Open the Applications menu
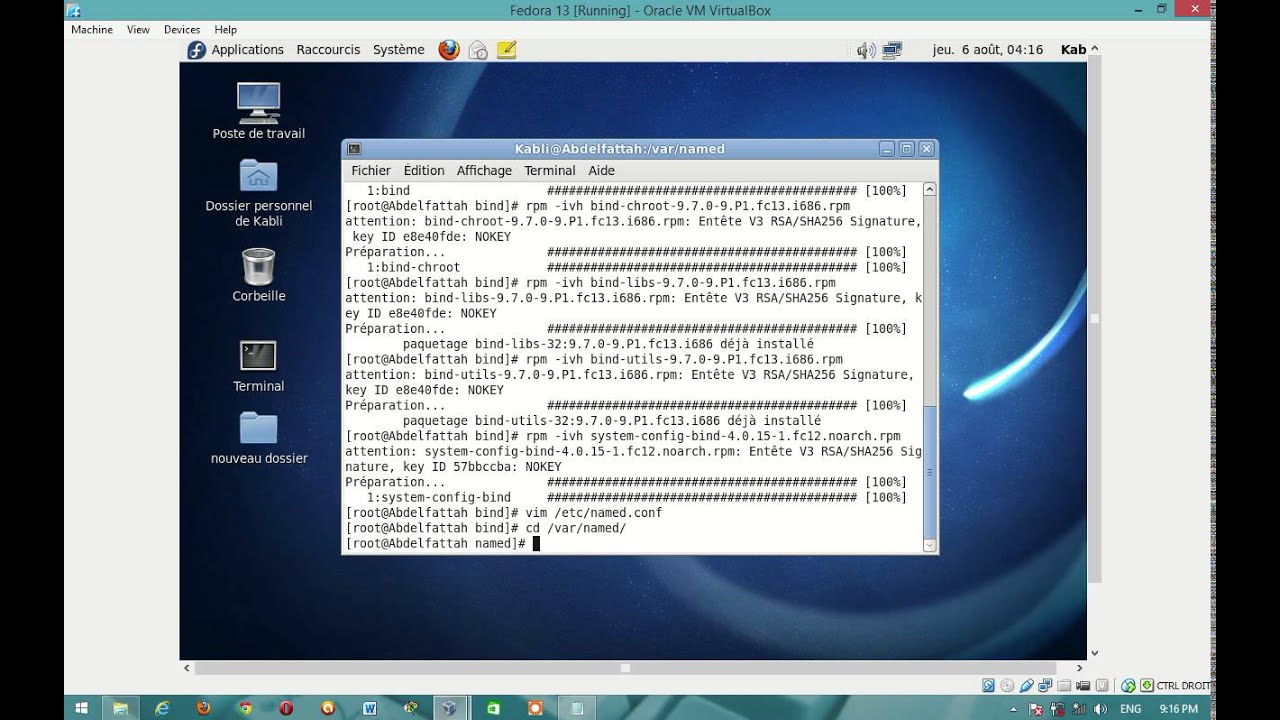Viewport: 1280px width, 720px height. (248, 50)
